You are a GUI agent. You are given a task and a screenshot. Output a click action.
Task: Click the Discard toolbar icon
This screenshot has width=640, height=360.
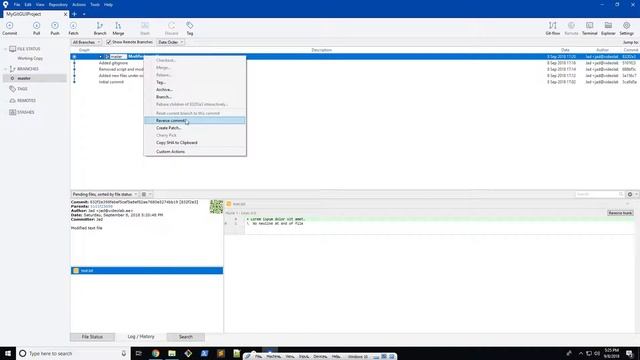171,28
